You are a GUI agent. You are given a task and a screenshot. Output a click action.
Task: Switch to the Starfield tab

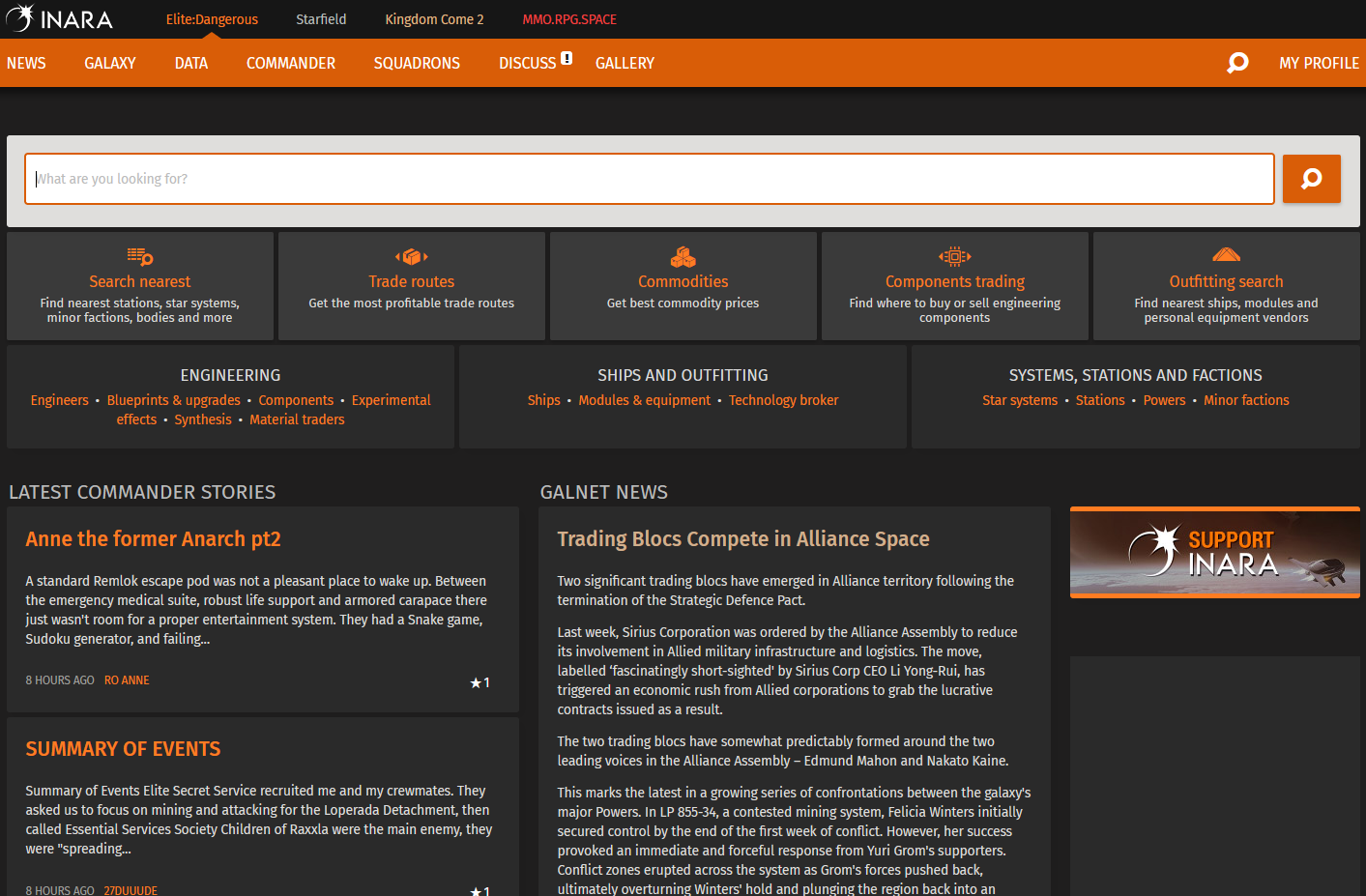[x=321, y=19]
